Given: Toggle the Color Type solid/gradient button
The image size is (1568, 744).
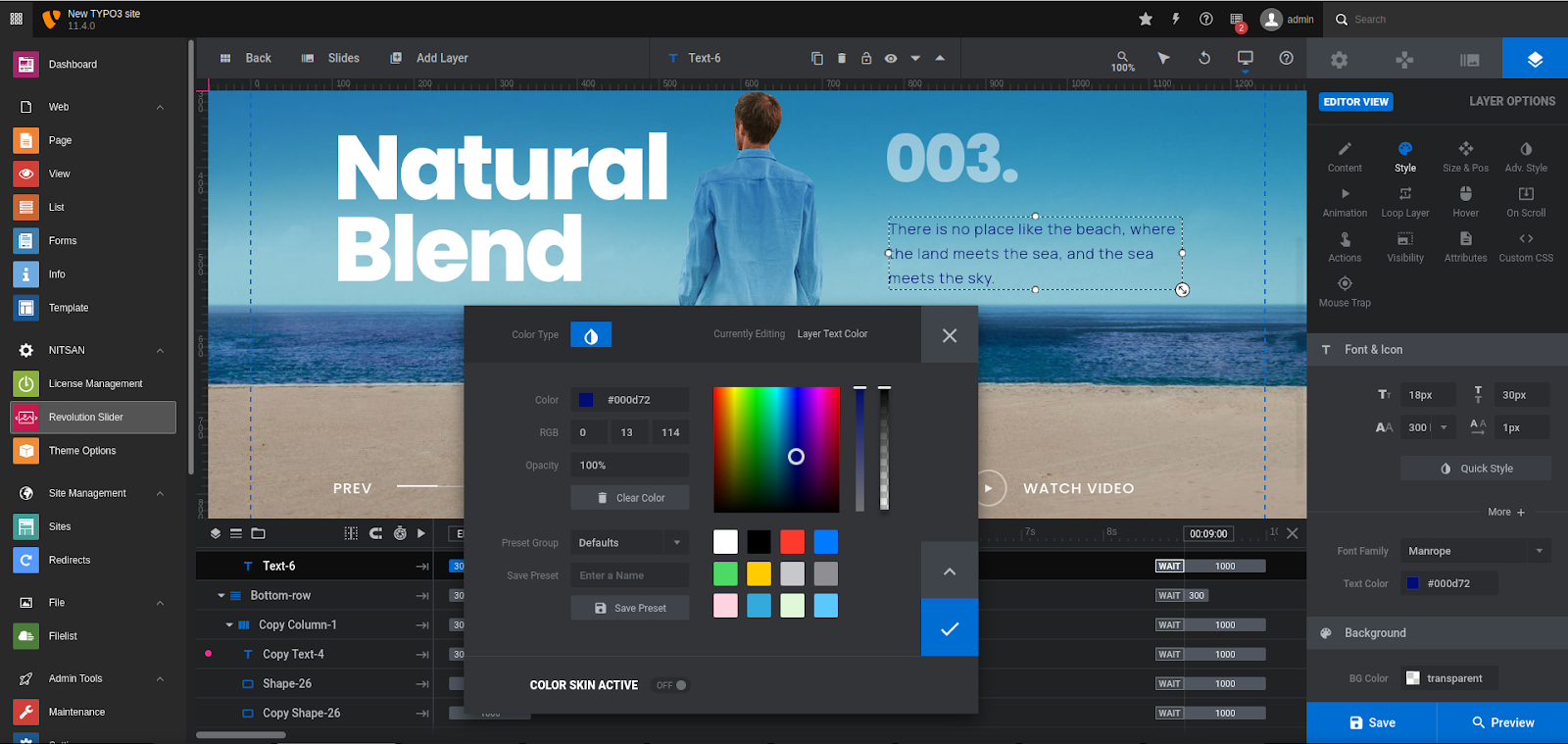Looking at the screenshot, I should [591, 335].
